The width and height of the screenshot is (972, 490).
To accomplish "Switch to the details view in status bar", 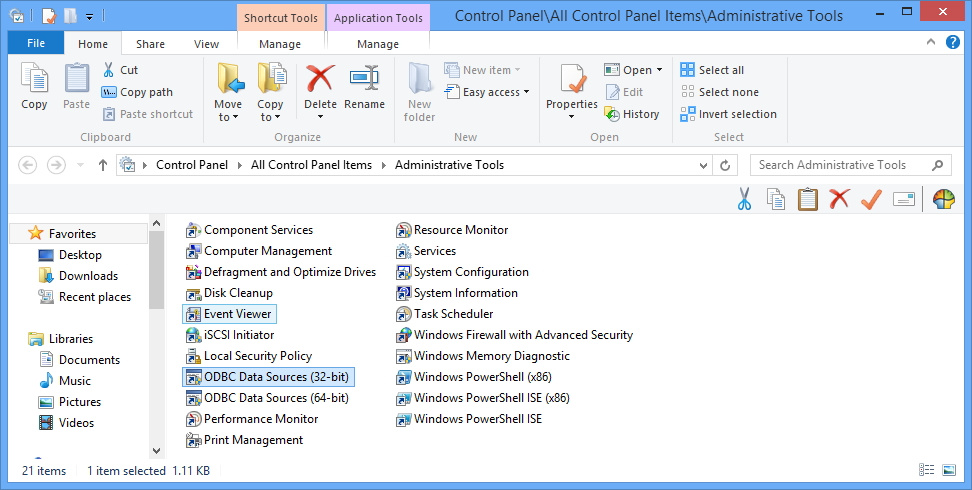I will point(926,470).
